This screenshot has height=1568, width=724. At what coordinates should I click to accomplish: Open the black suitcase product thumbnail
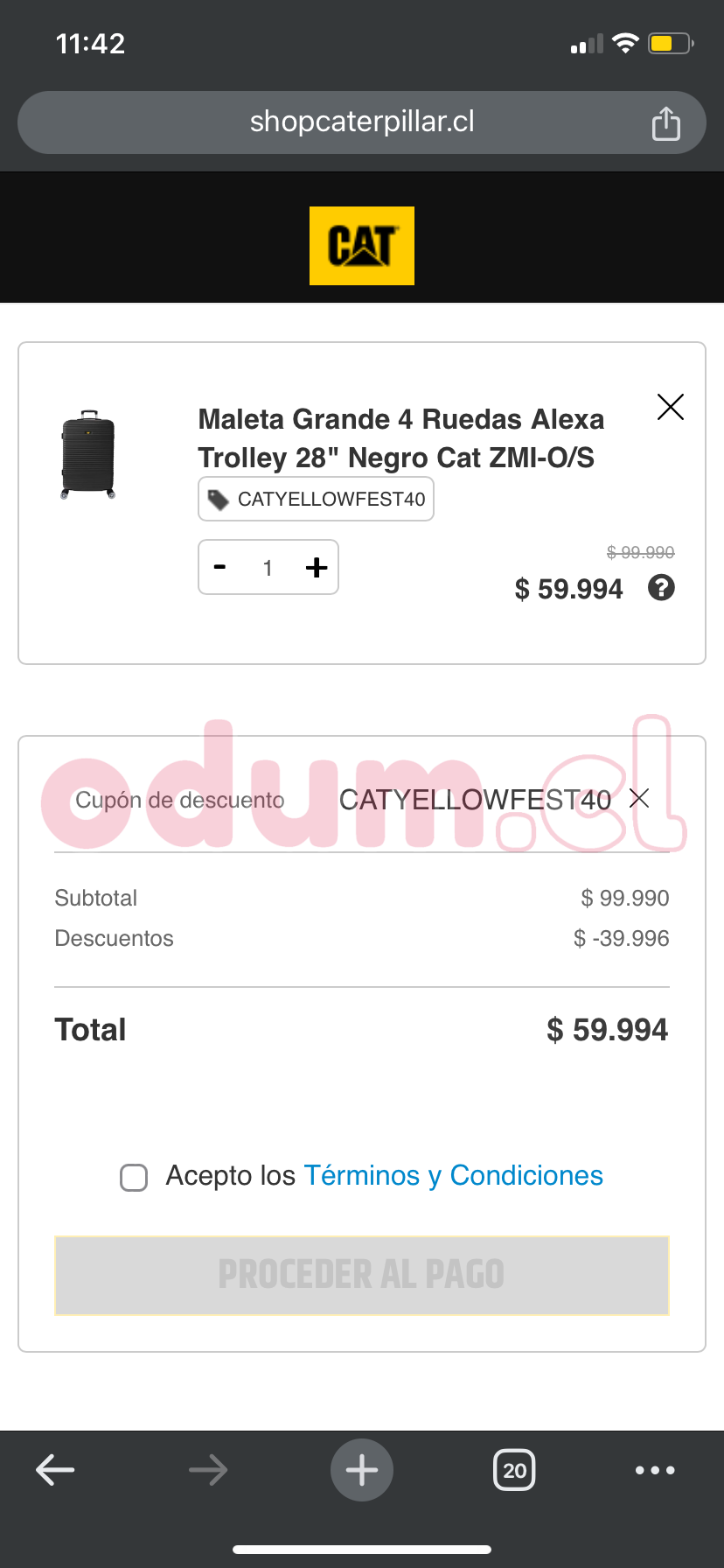pyautogui.click(x=88, y=454)
